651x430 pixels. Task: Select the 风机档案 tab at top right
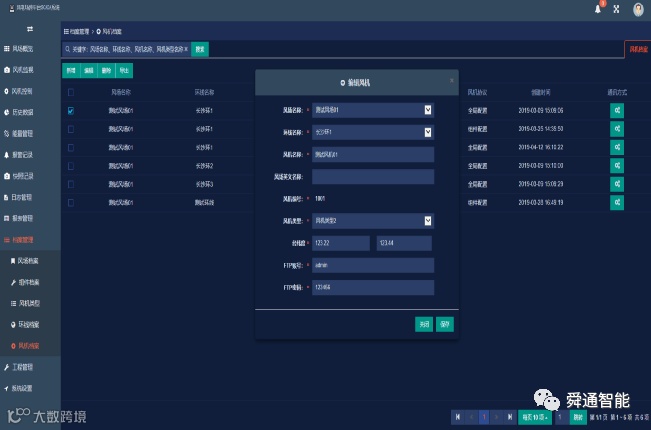(x=638, y=49)
